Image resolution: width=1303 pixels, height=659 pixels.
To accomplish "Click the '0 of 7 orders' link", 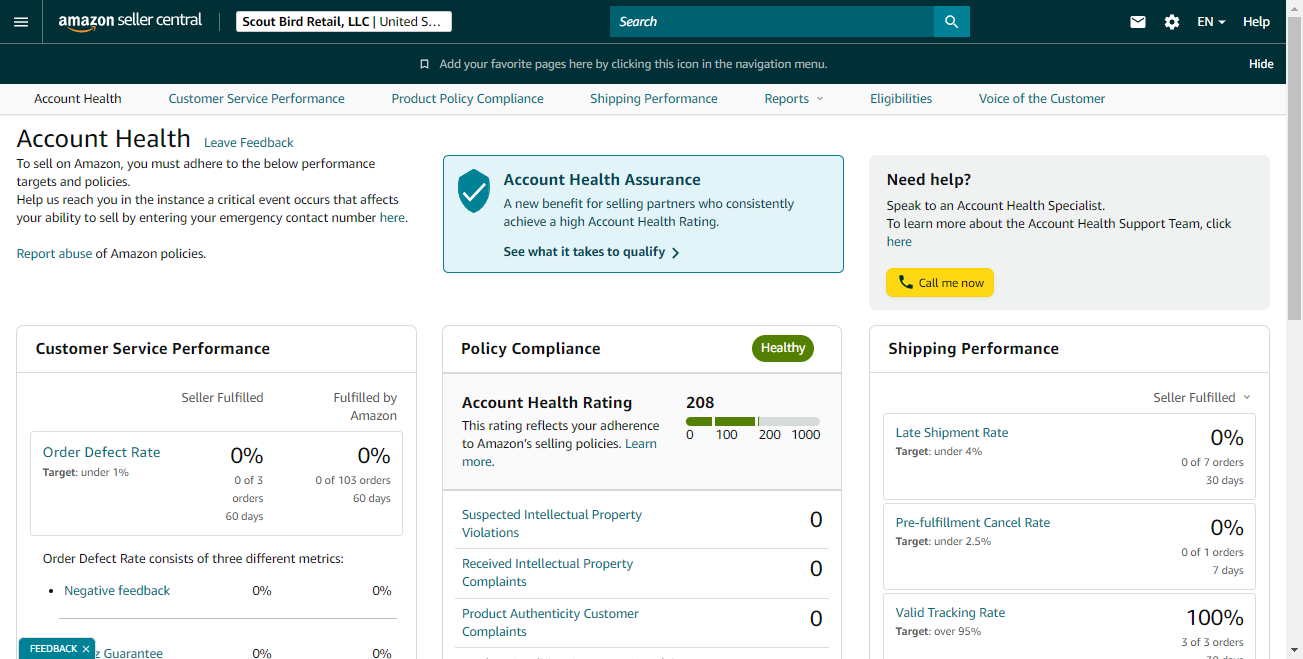I will click(1212, 462).
